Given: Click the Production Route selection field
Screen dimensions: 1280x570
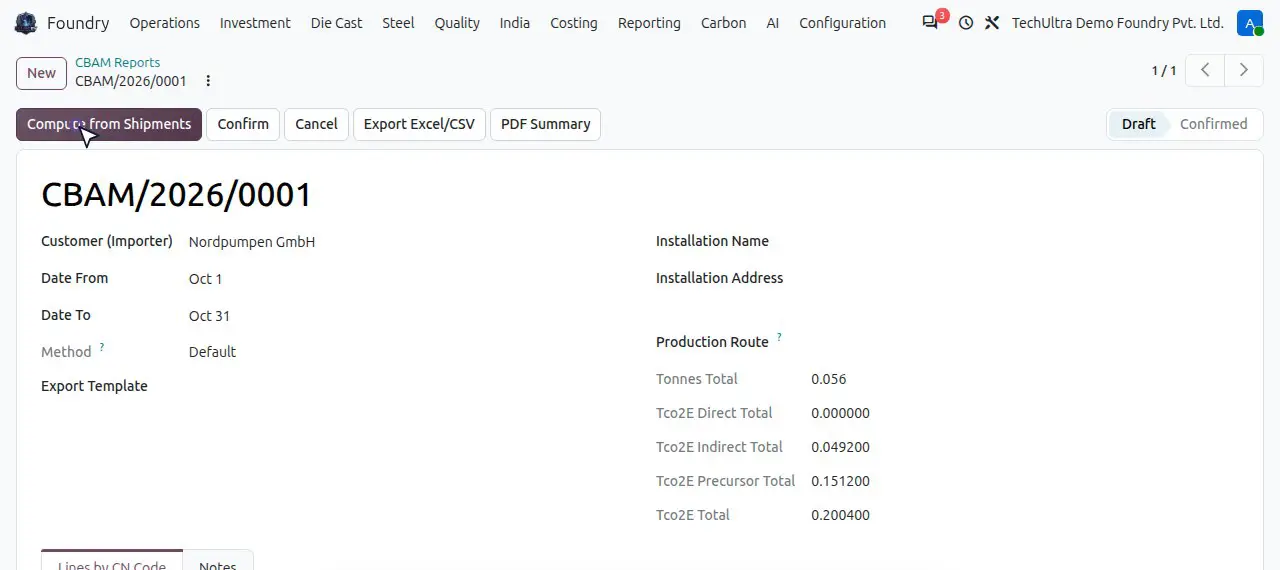Looking at the screenshot, I should [x=1025, y=342].
